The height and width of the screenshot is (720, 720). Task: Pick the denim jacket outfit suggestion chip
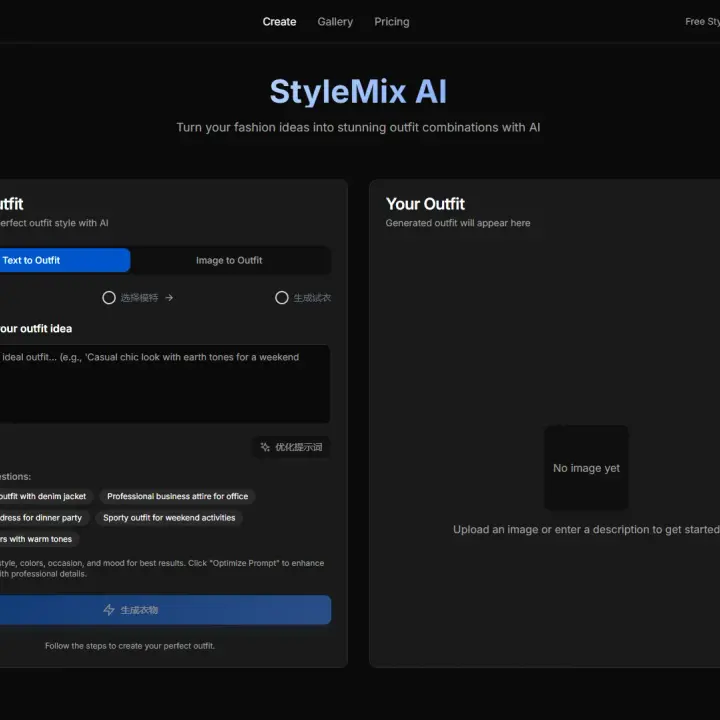[44, 496]
